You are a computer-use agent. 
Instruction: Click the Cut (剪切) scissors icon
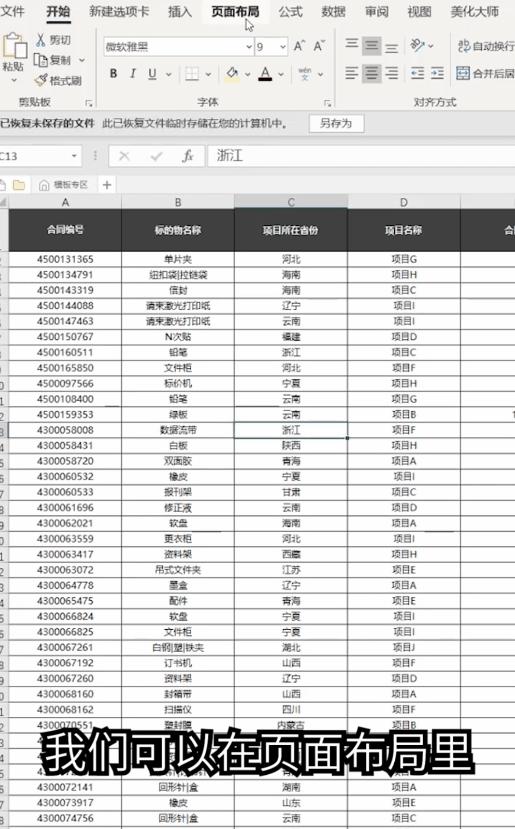[41, 40]
